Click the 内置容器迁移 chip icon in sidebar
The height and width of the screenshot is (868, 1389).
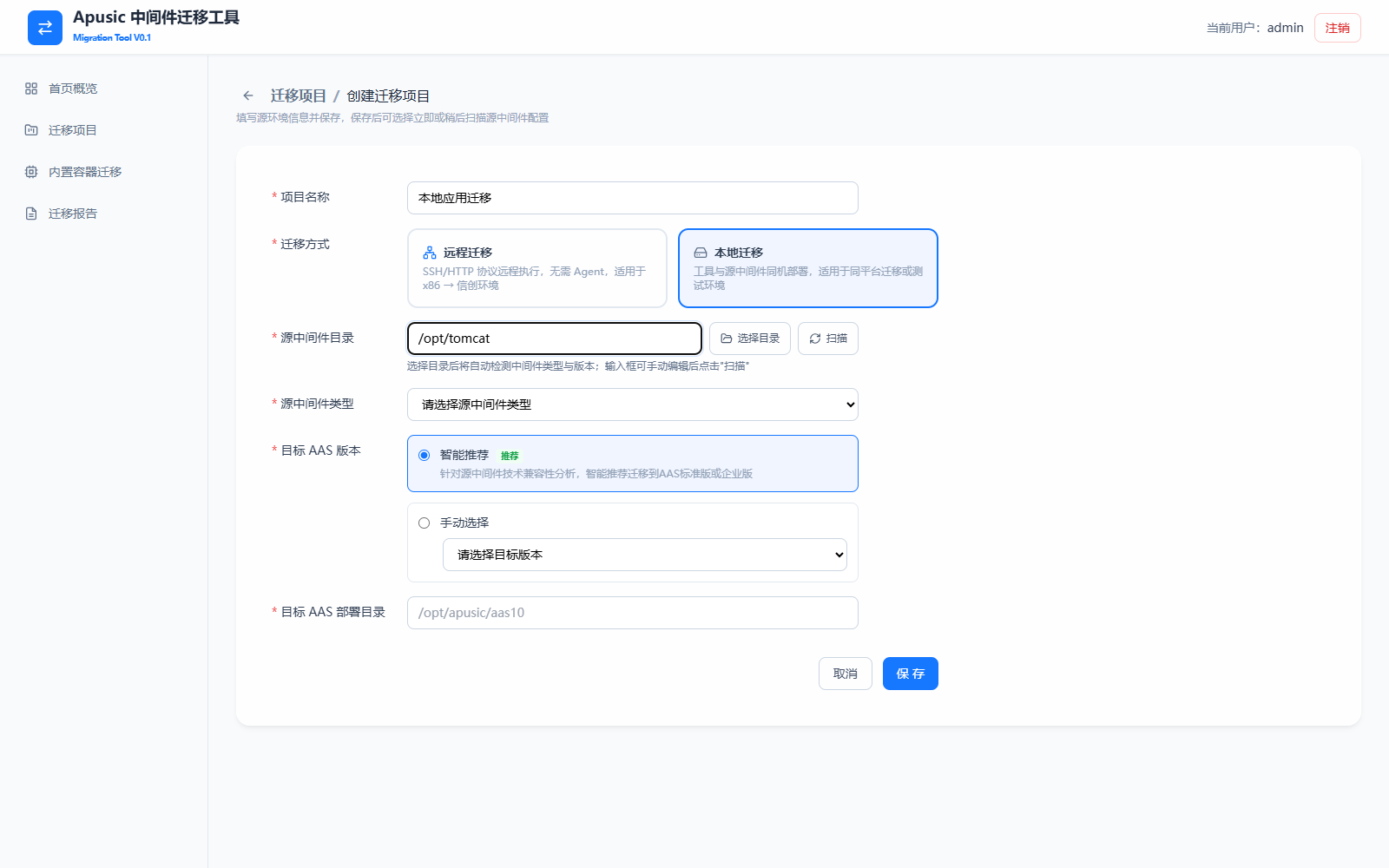pyautogui.click(x=31, y=172)
